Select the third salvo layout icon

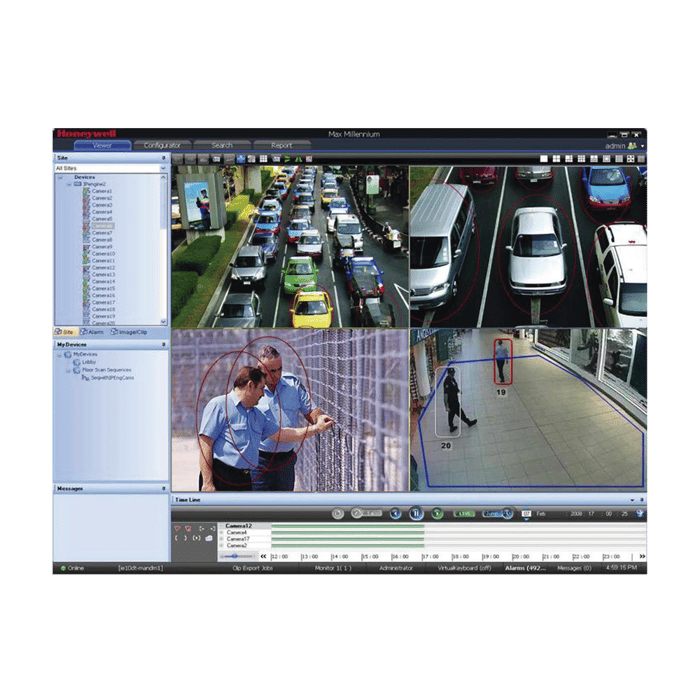point(569,159)
